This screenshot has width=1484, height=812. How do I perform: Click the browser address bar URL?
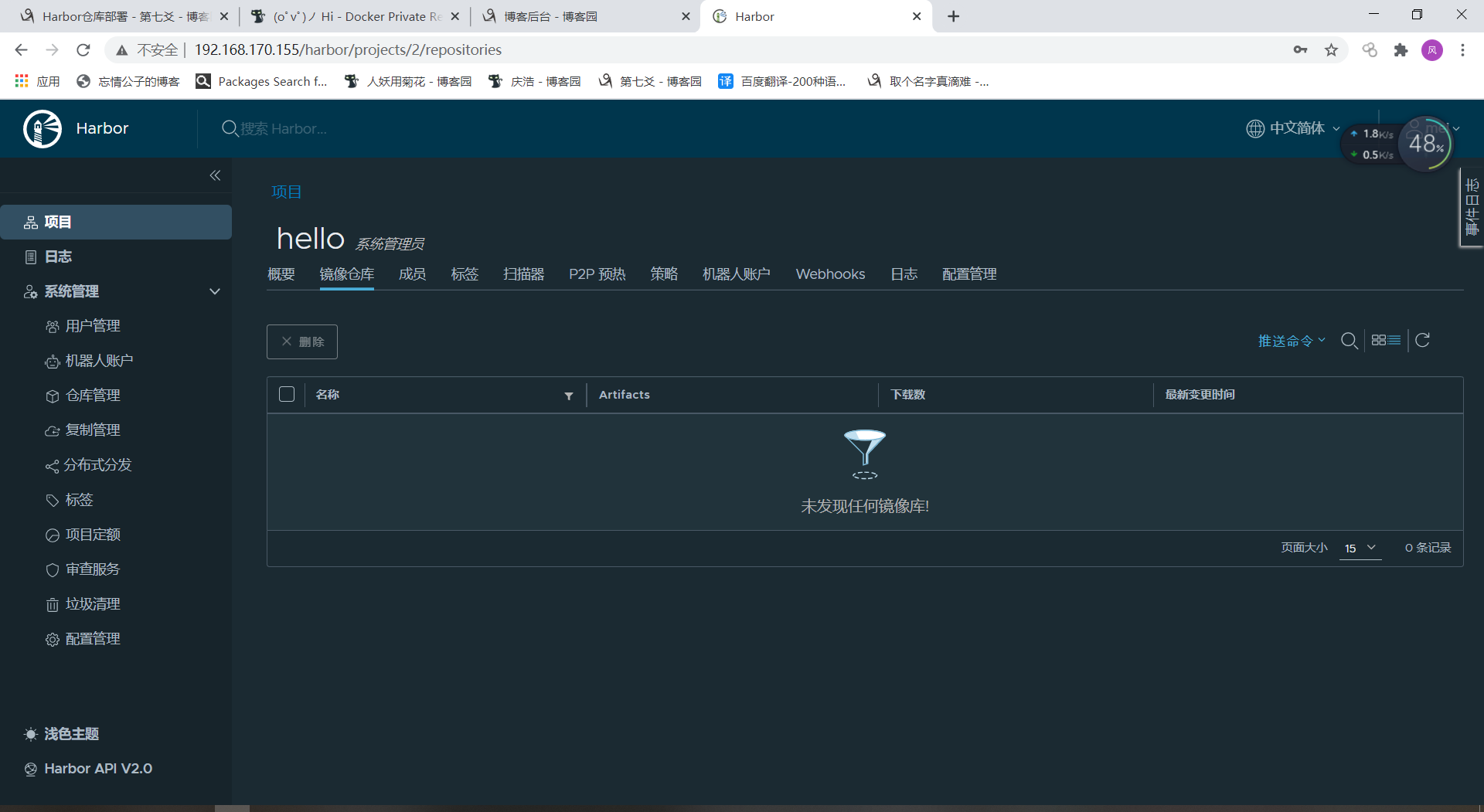pyautogui.click(x=348, y=50)
